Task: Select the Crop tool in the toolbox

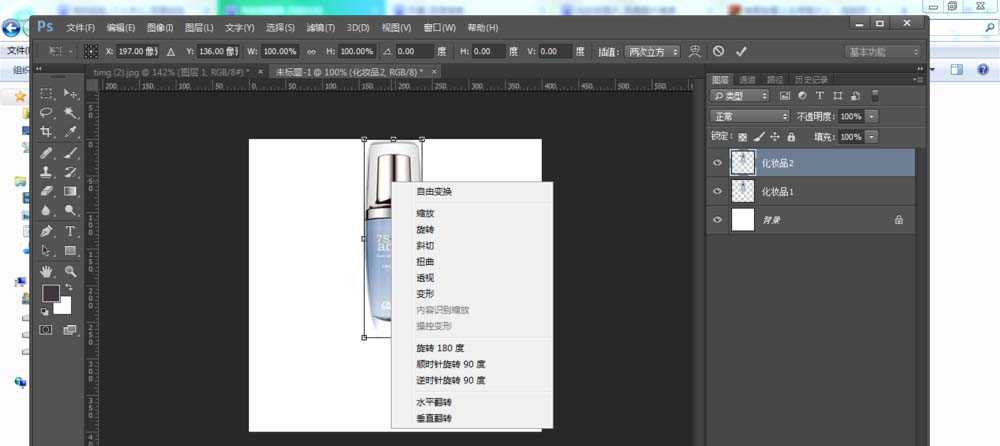Action: click(x=46, y=132)
